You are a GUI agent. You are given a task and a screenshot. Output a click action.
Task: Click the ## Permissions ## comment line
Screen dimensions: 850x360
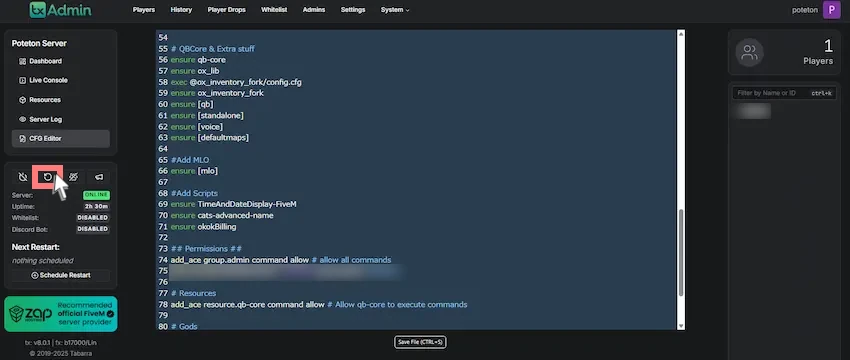pos(206,249)
